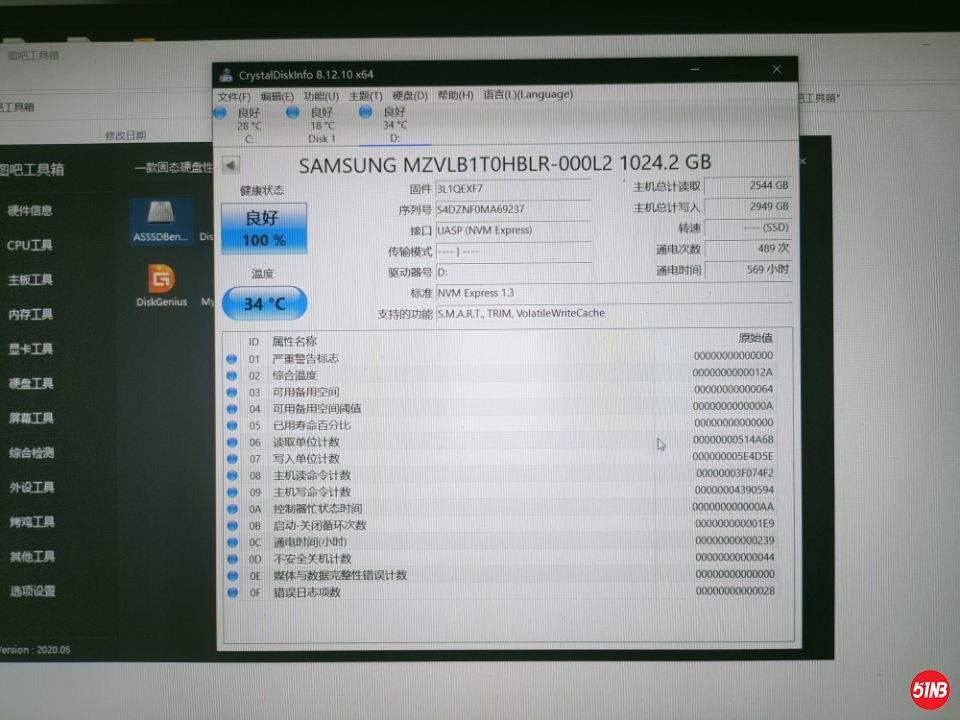Open CPU工具 in the sidebar

click(30, 245)
